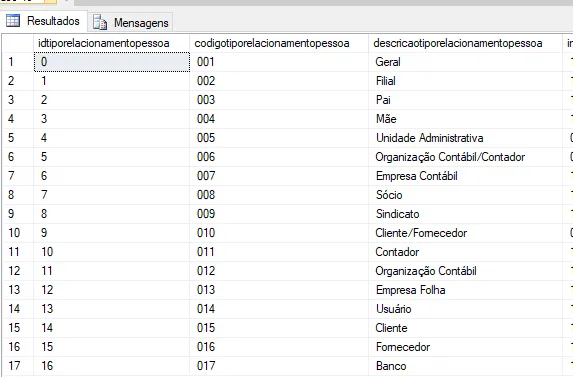Click the Fornecedor cell in row 16
The width and height of the screenshot is (573, 377).
click(x=466, y=347)
